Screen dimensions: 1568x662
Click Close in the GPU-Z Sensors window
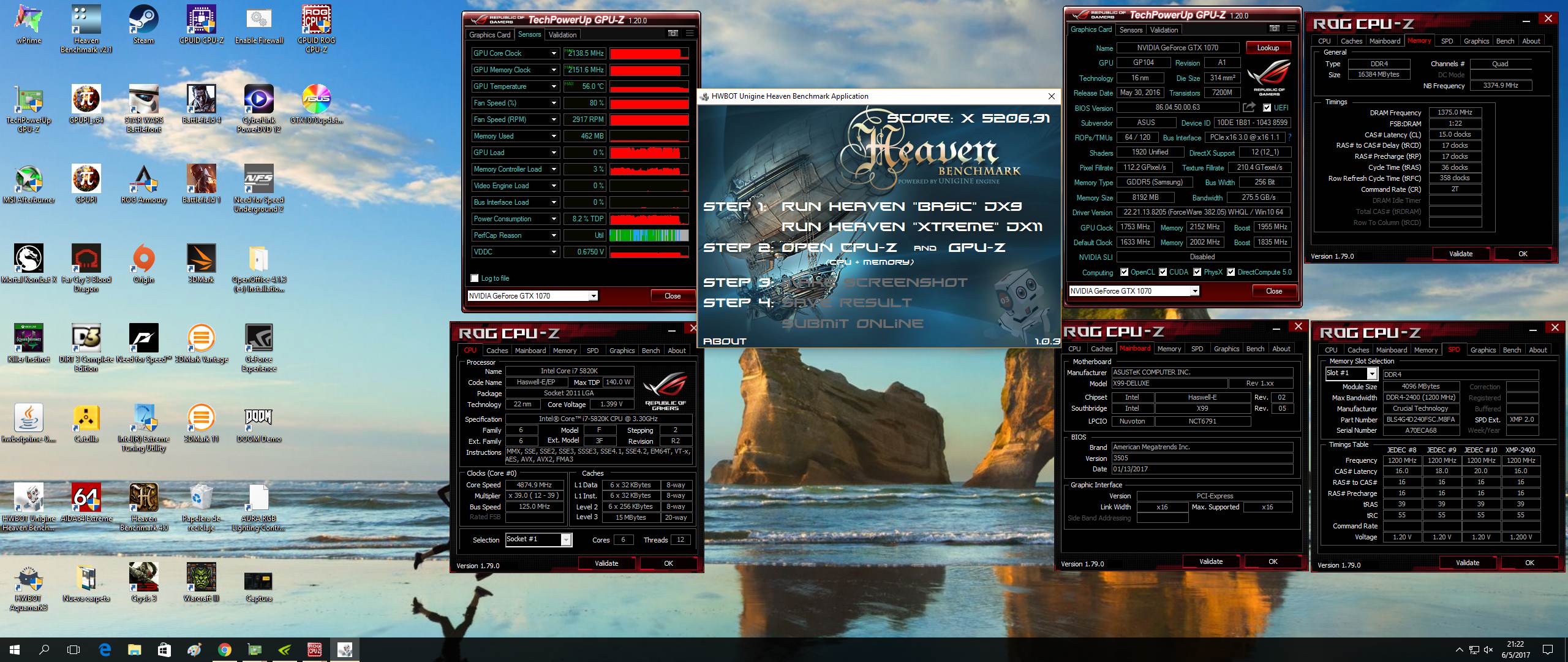coord(672,296)
